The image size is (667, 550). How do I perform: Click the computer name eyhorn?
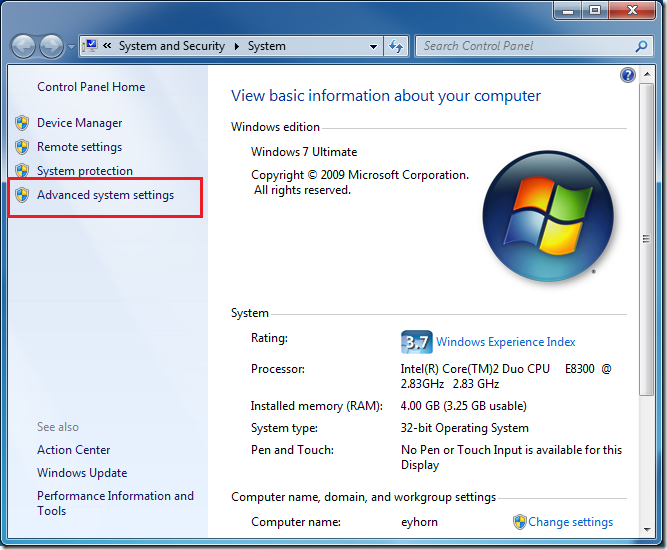click(x=419, y=522)
